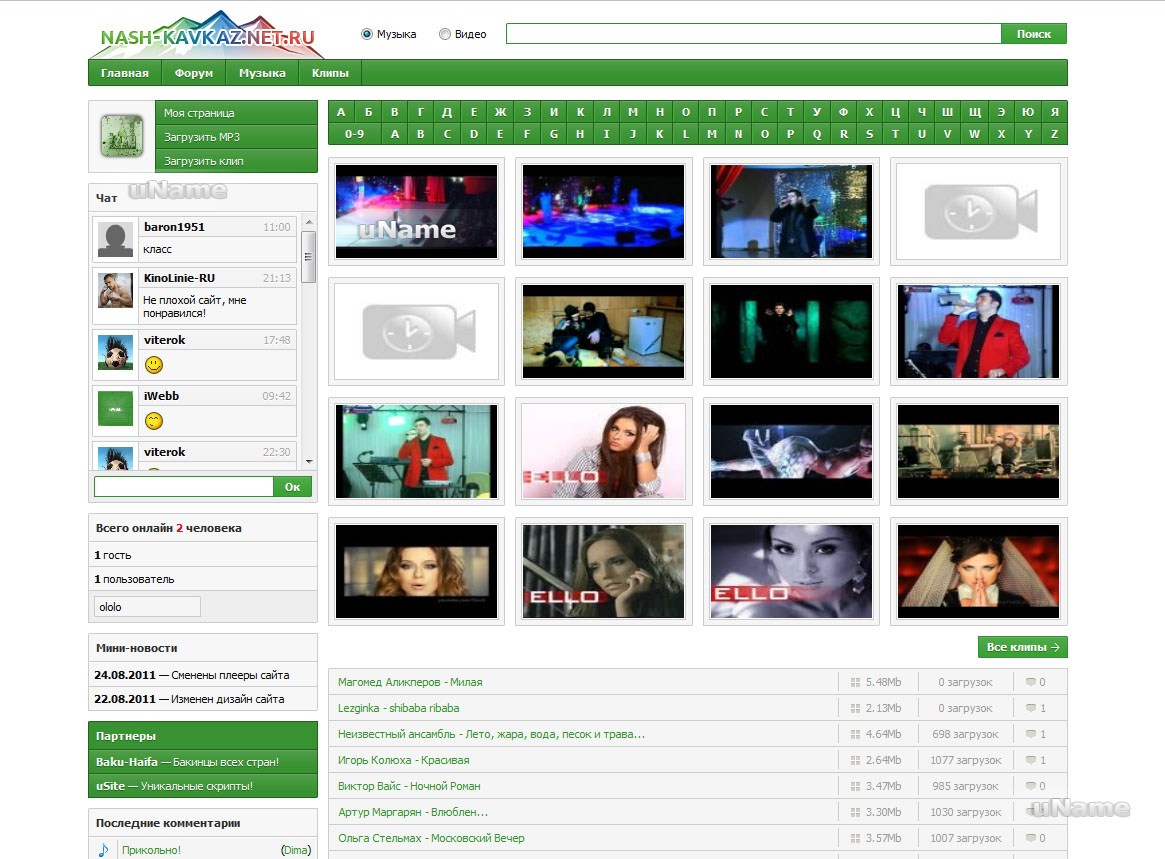Click viterok avatar at 17:48 message

[115, 352]
